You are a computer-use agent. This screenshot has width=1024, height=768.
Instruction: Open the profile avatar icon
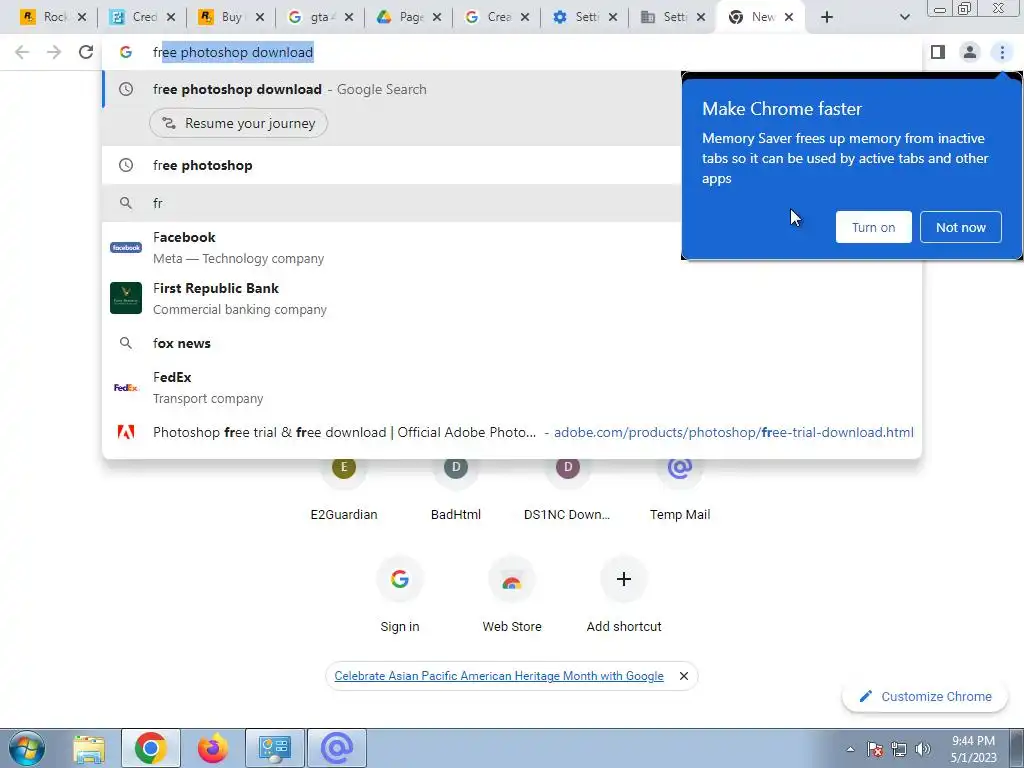[970, 52]
